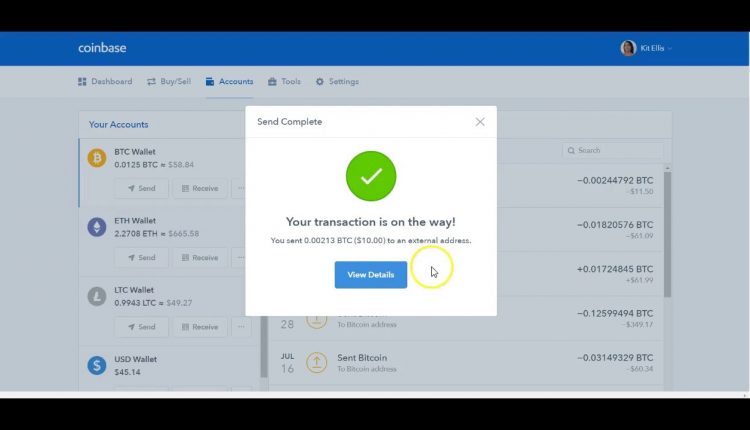This screenshot has width=750, height=430.
Task: Click the user profile avatar picture
Action: click(628, 48)
